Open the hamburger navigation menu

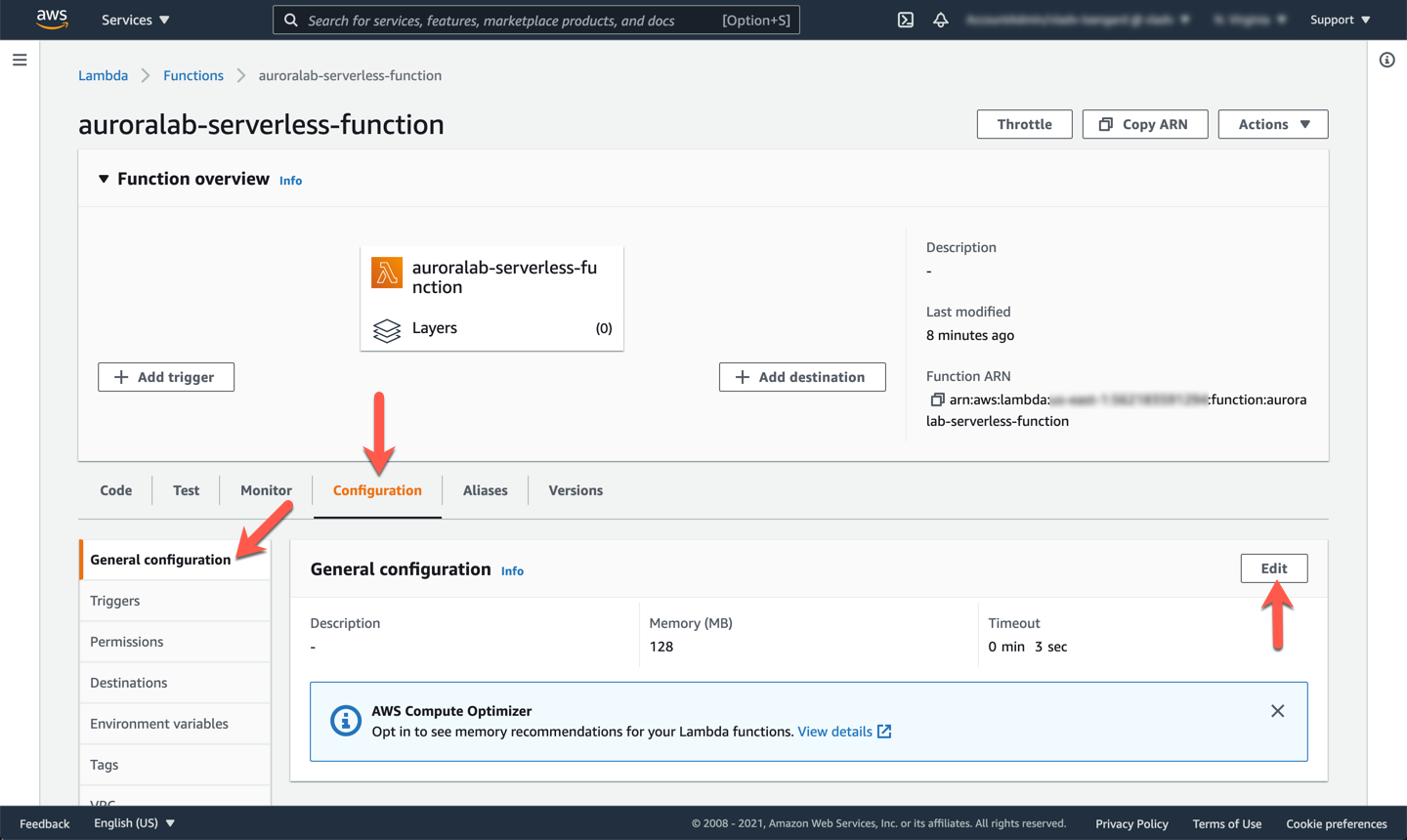coord(20,61)
